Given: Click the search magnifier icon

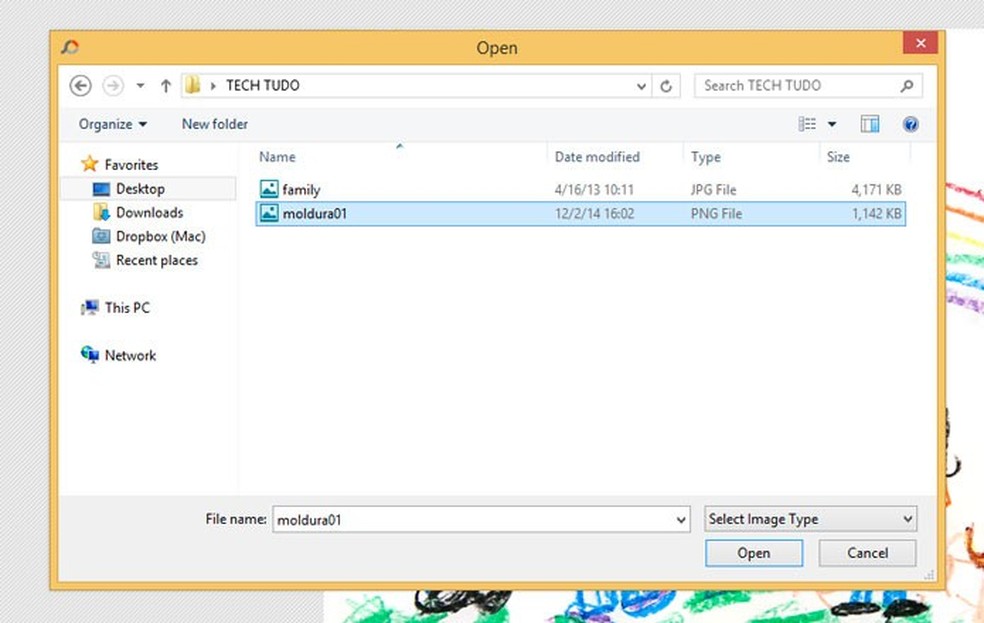Looking at the screenshot, I should [906, 86].
